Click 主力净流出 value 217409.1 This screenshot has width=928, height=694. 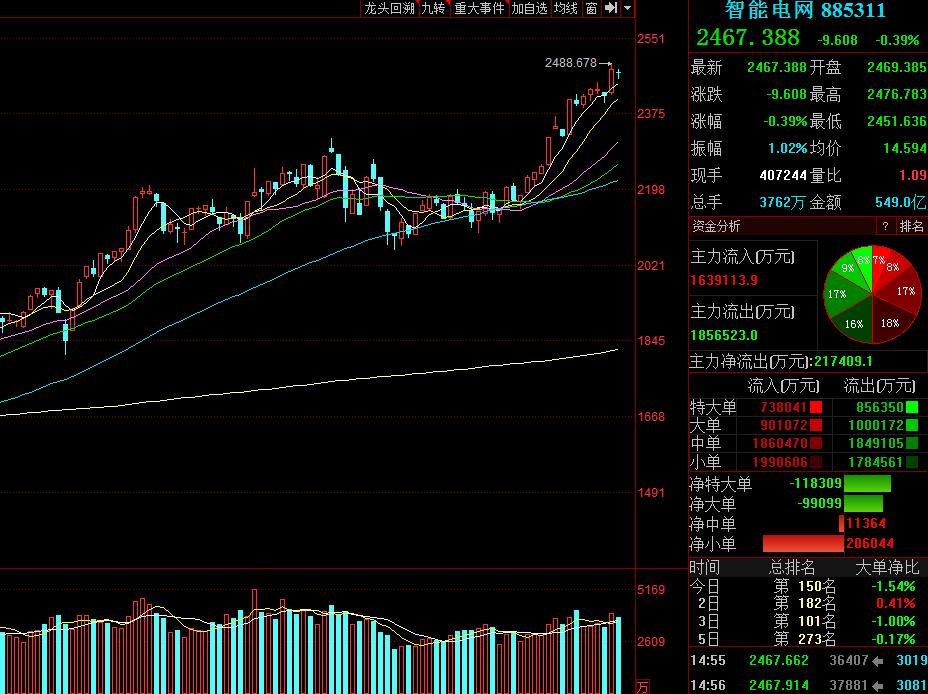coord(843,361)
